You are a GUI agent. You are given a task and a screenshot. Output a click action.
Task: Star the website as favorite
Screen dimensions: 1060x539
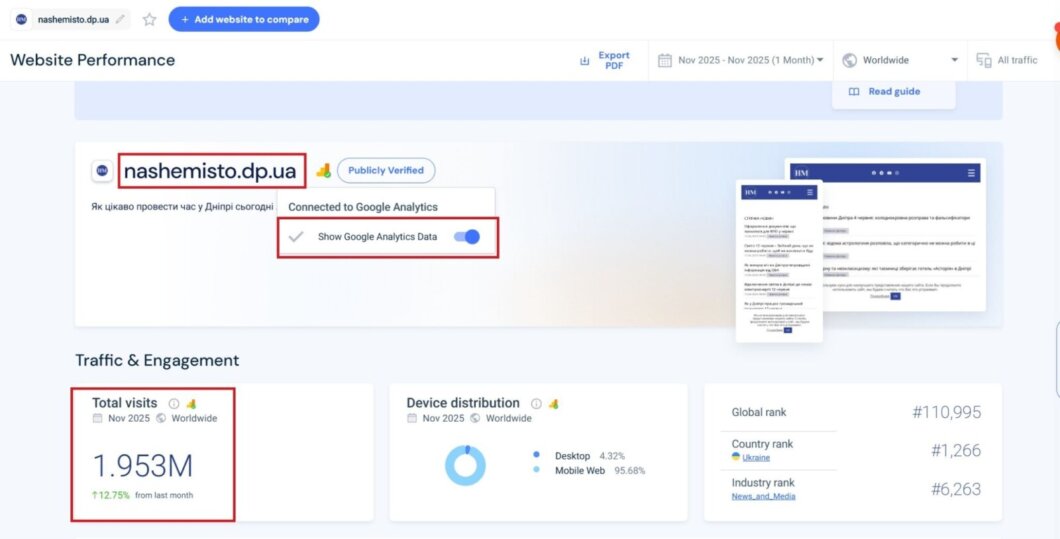point(149,19)
